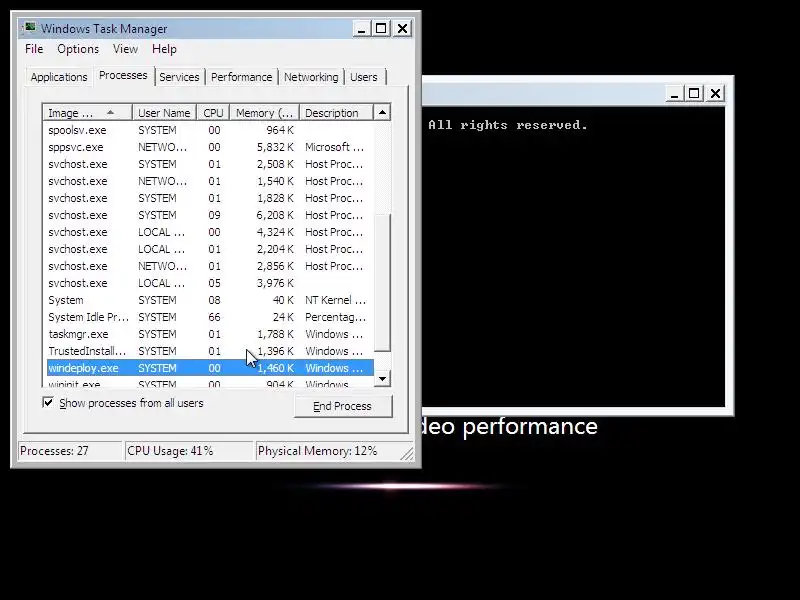Click Physical Memory: 12% status entry

coord(329,451)
